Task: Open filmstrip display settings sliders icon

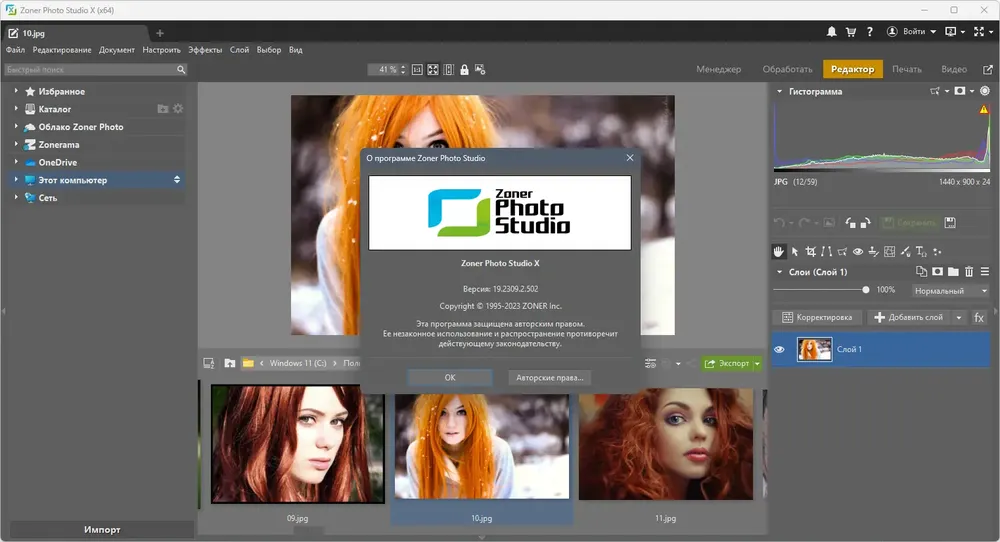Action: [x=650, y=363]
